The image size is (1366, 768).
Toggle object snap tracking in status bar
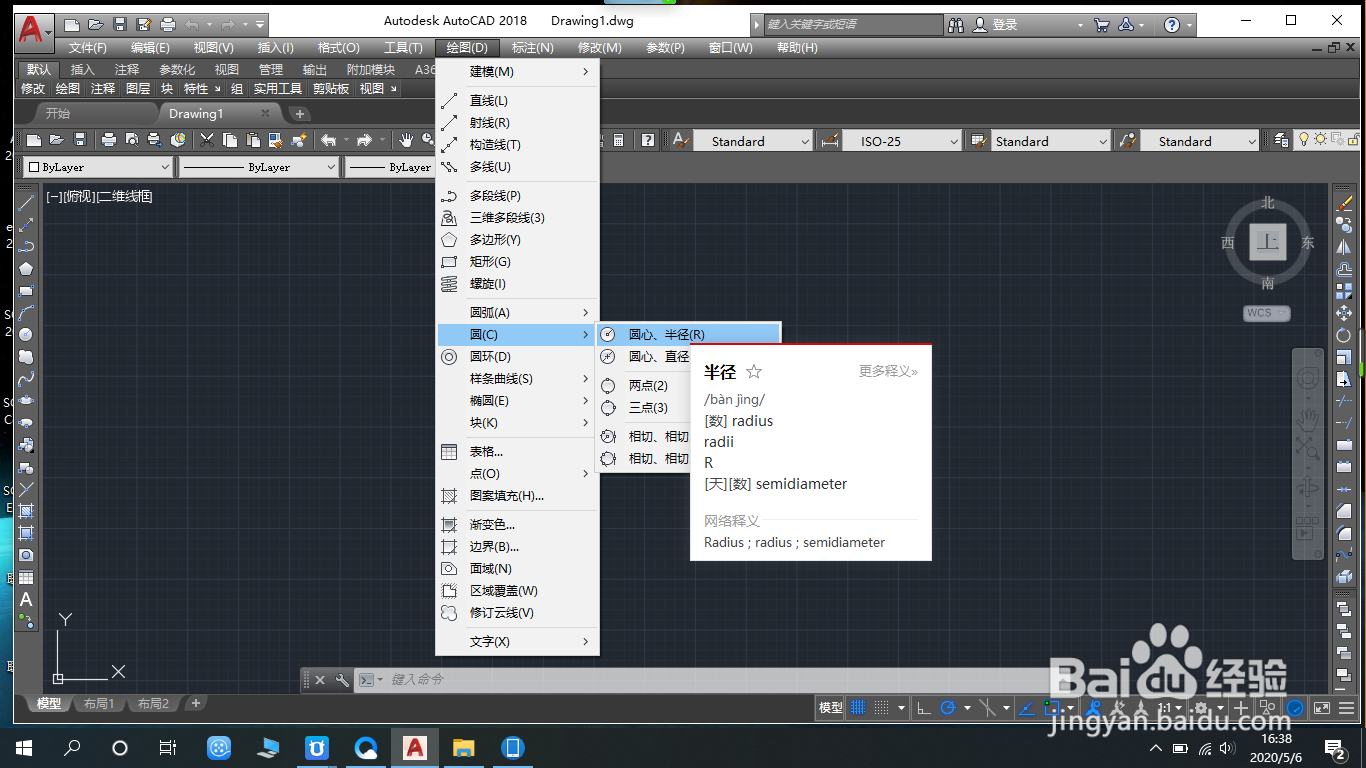coord(1026,708)
